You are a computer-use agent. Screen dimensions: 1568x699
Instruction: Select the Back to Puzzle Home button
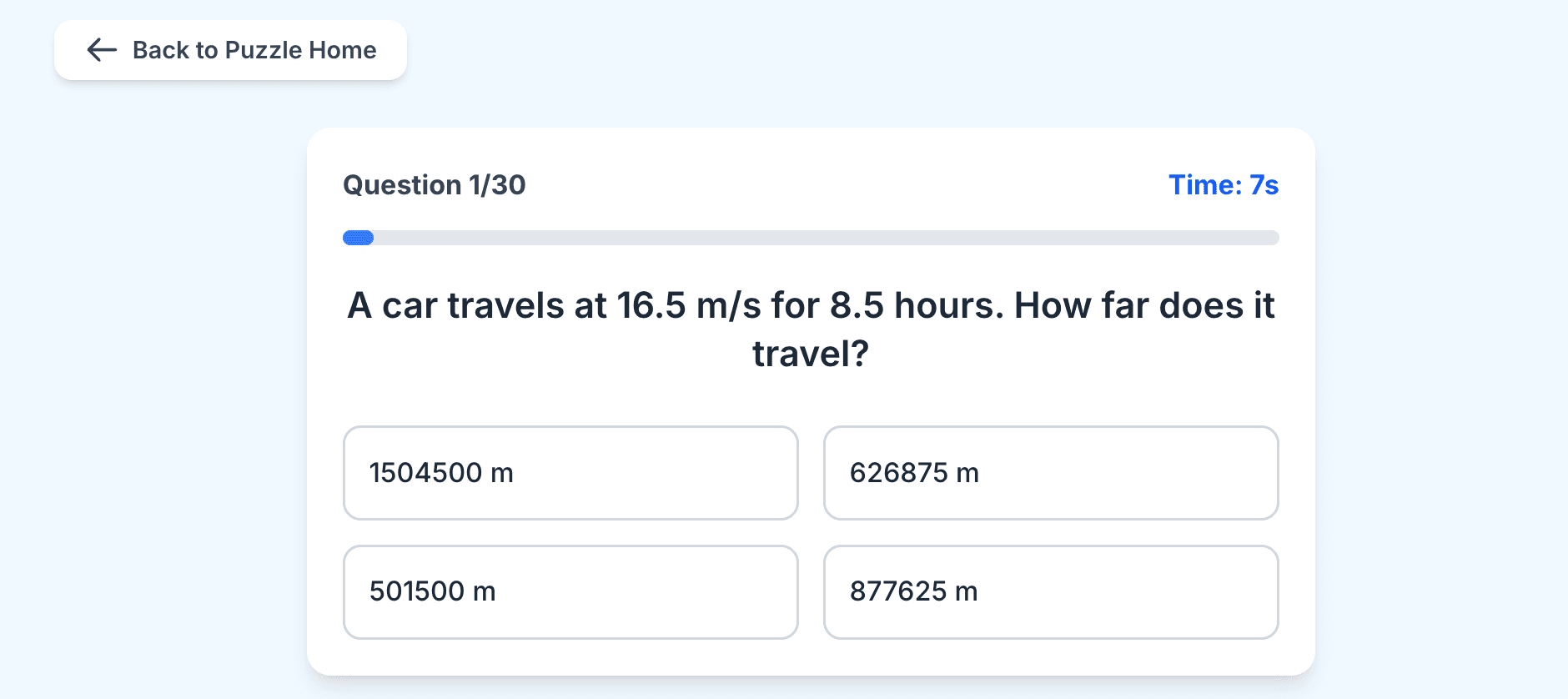[x=230, y=50]
